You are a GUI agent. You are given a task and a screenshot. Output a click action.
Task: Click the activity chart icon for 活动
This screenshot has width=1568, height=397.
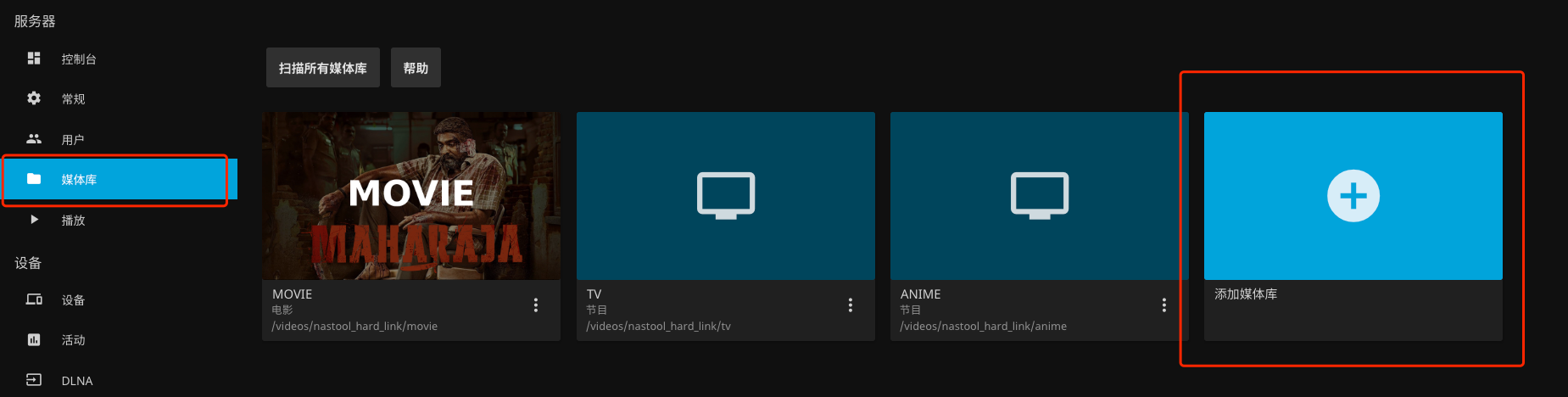[x=34, y=340]
